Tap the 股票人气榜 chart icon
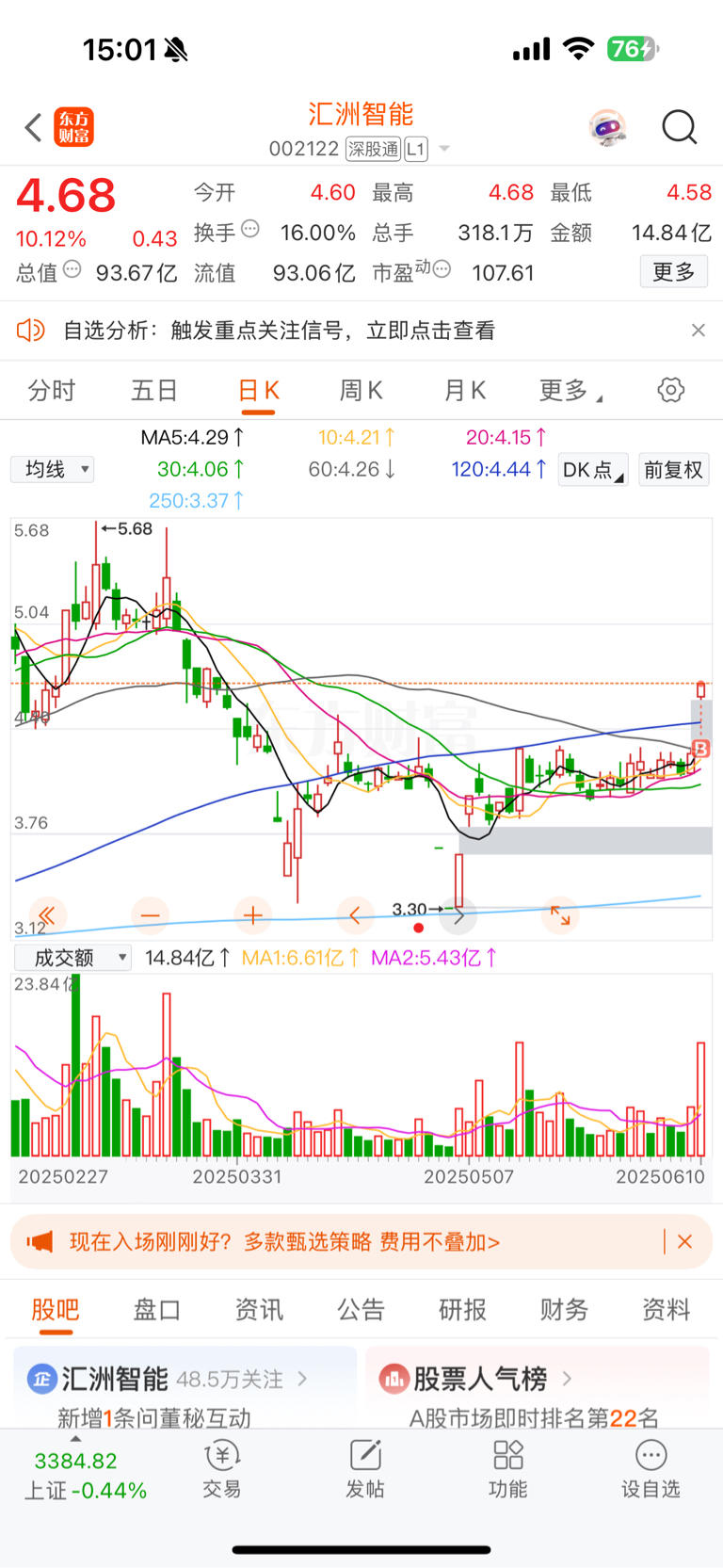 tap(393, 1379)
